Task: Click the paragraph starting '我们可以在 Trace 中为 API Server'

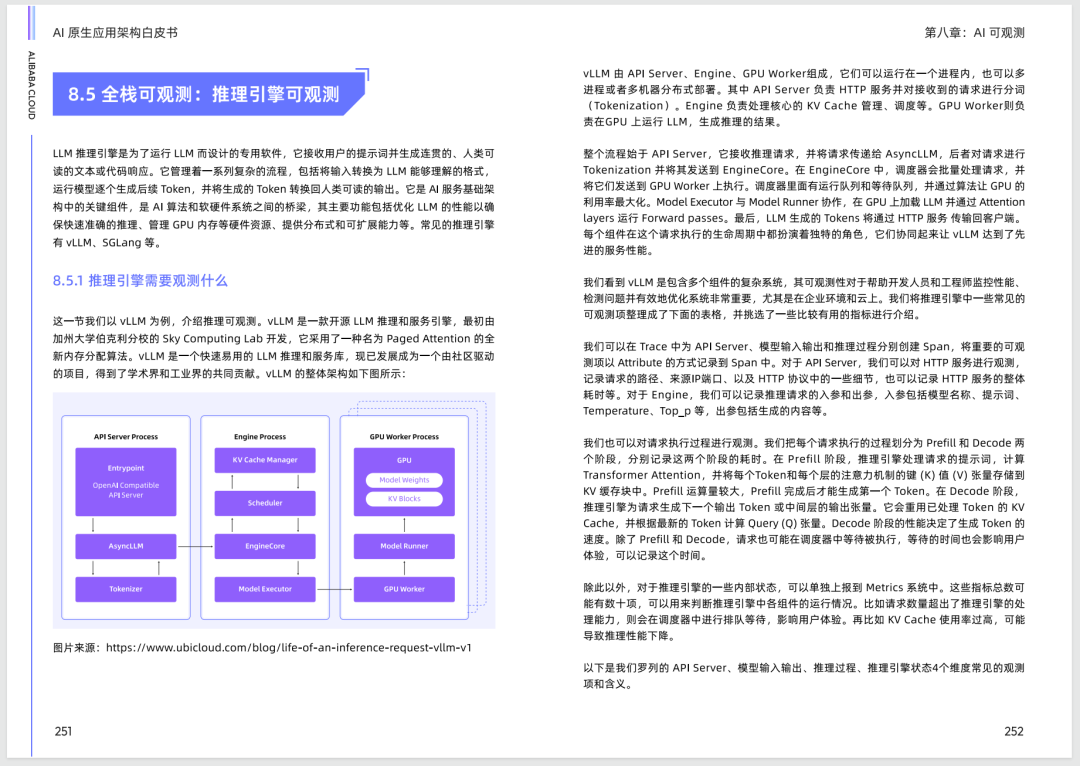Action: pos(804,378)
